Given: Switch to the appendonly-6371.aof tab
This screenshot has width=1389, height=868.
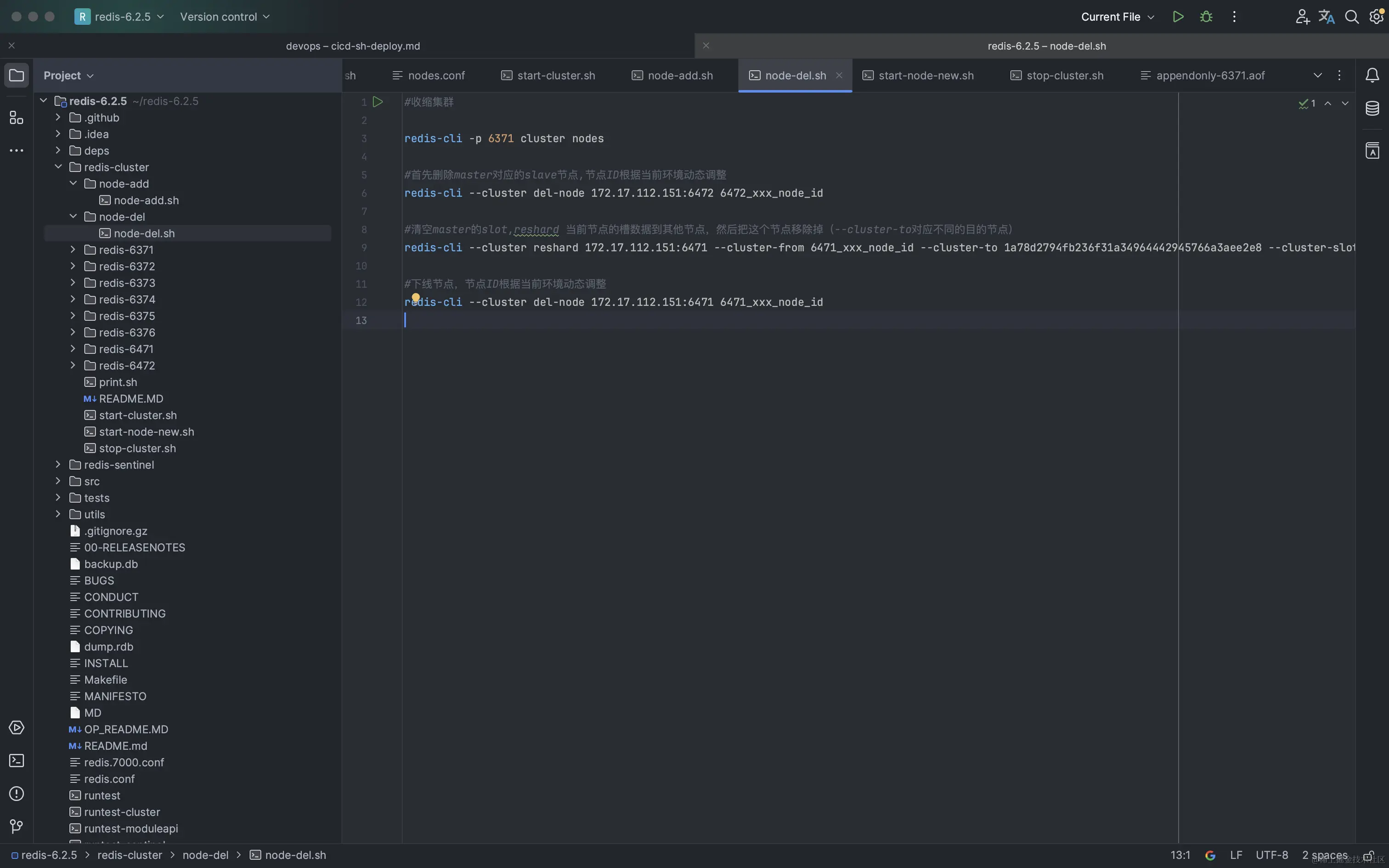Looking at the screenshot, I should point(1203,75).
